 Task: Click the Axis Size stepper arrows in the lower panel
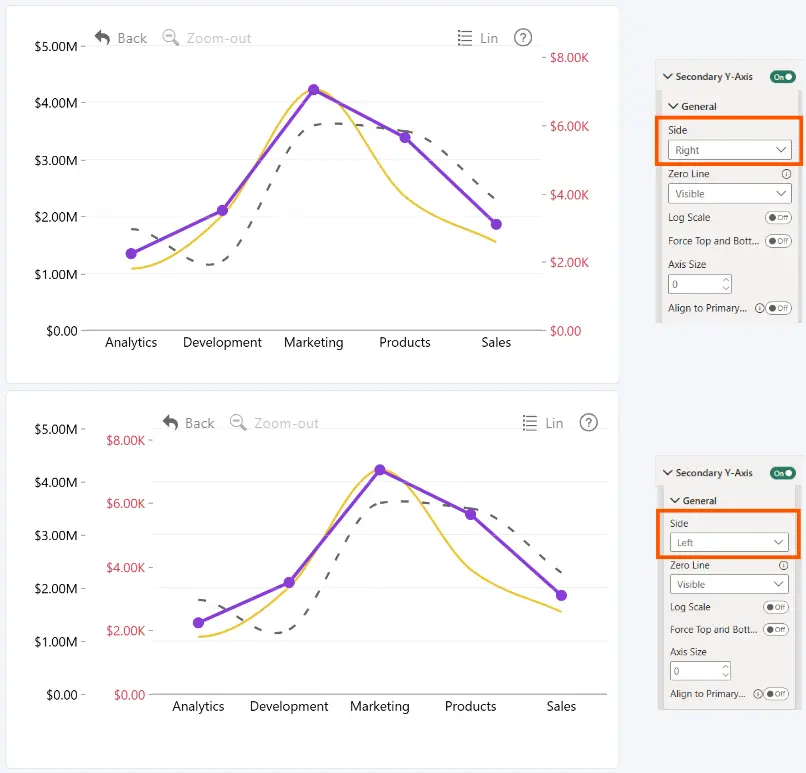(725, 671)
